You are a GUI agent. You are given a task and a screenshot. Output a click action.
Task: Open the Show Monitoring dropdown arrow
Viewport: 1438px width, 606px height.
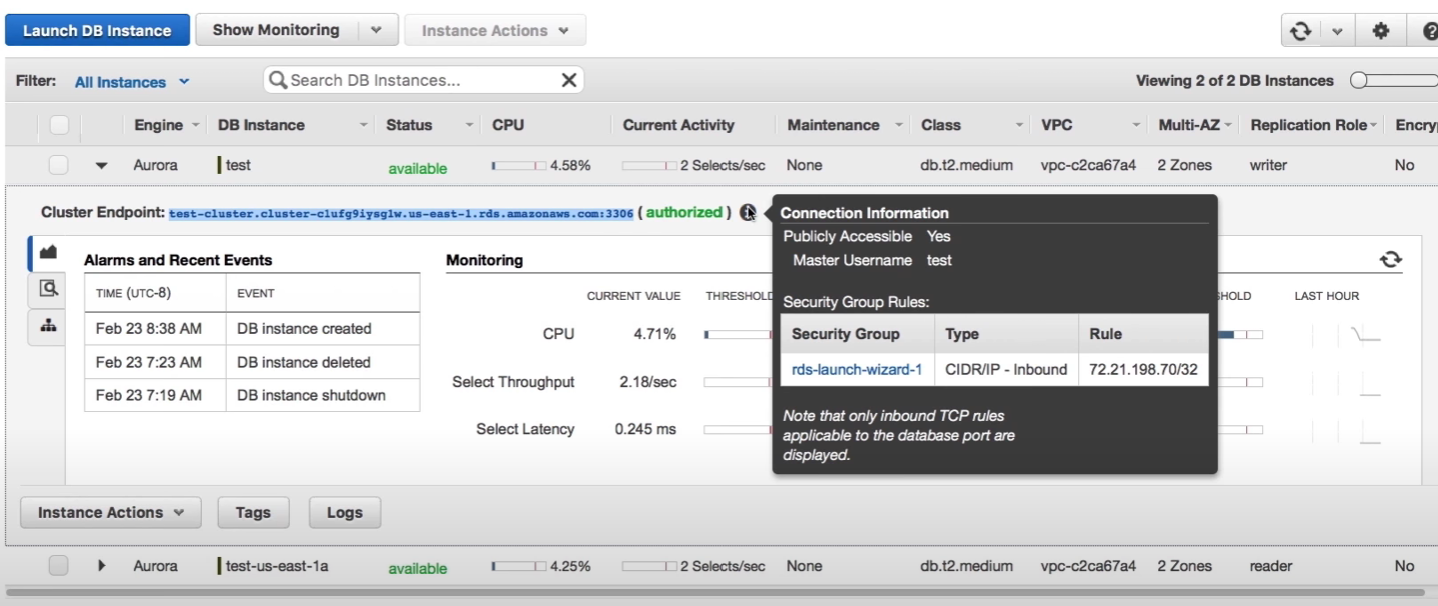[376, 29]
